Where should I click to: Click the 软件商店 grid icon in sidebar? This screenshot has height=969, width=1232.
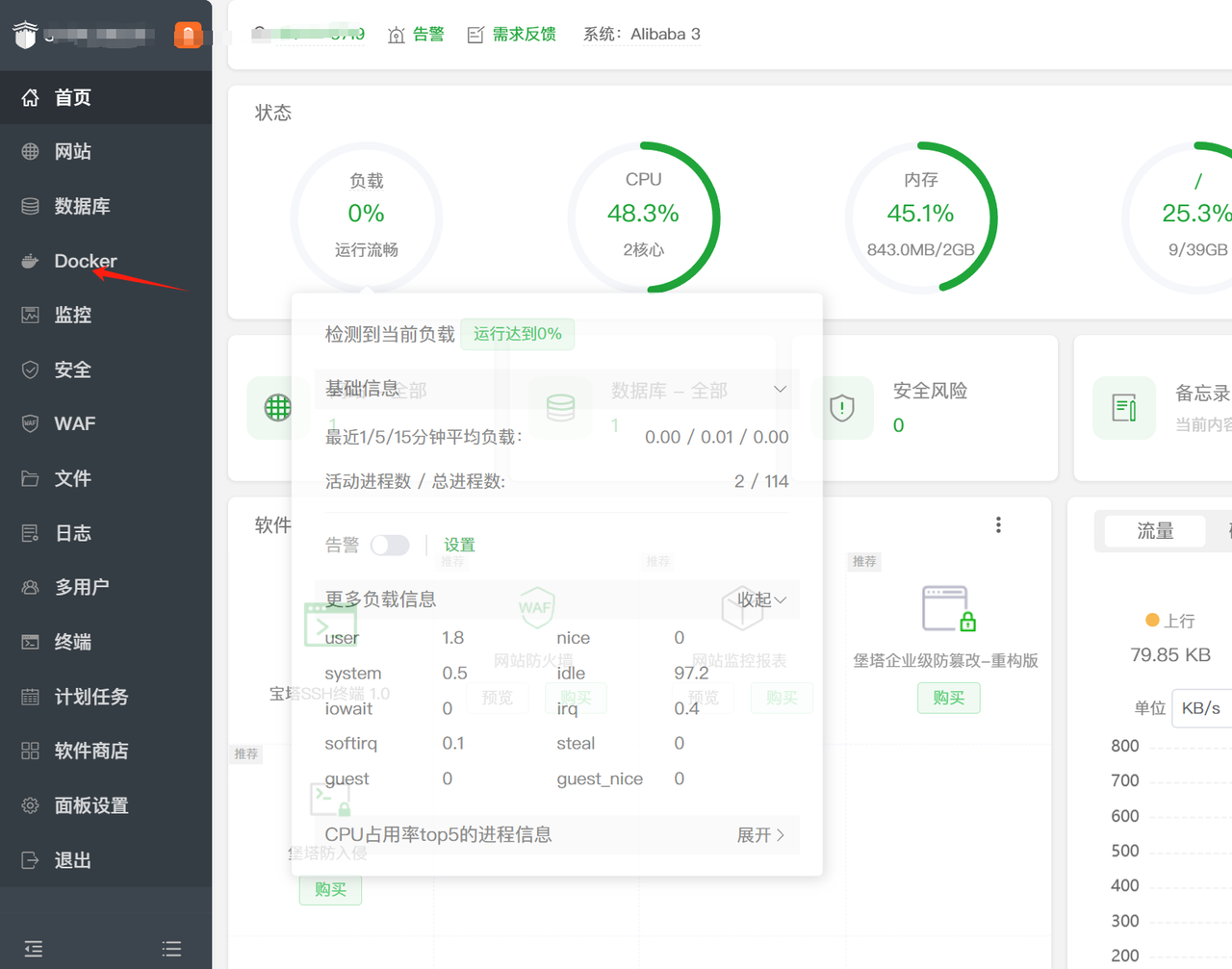(31, 751)
